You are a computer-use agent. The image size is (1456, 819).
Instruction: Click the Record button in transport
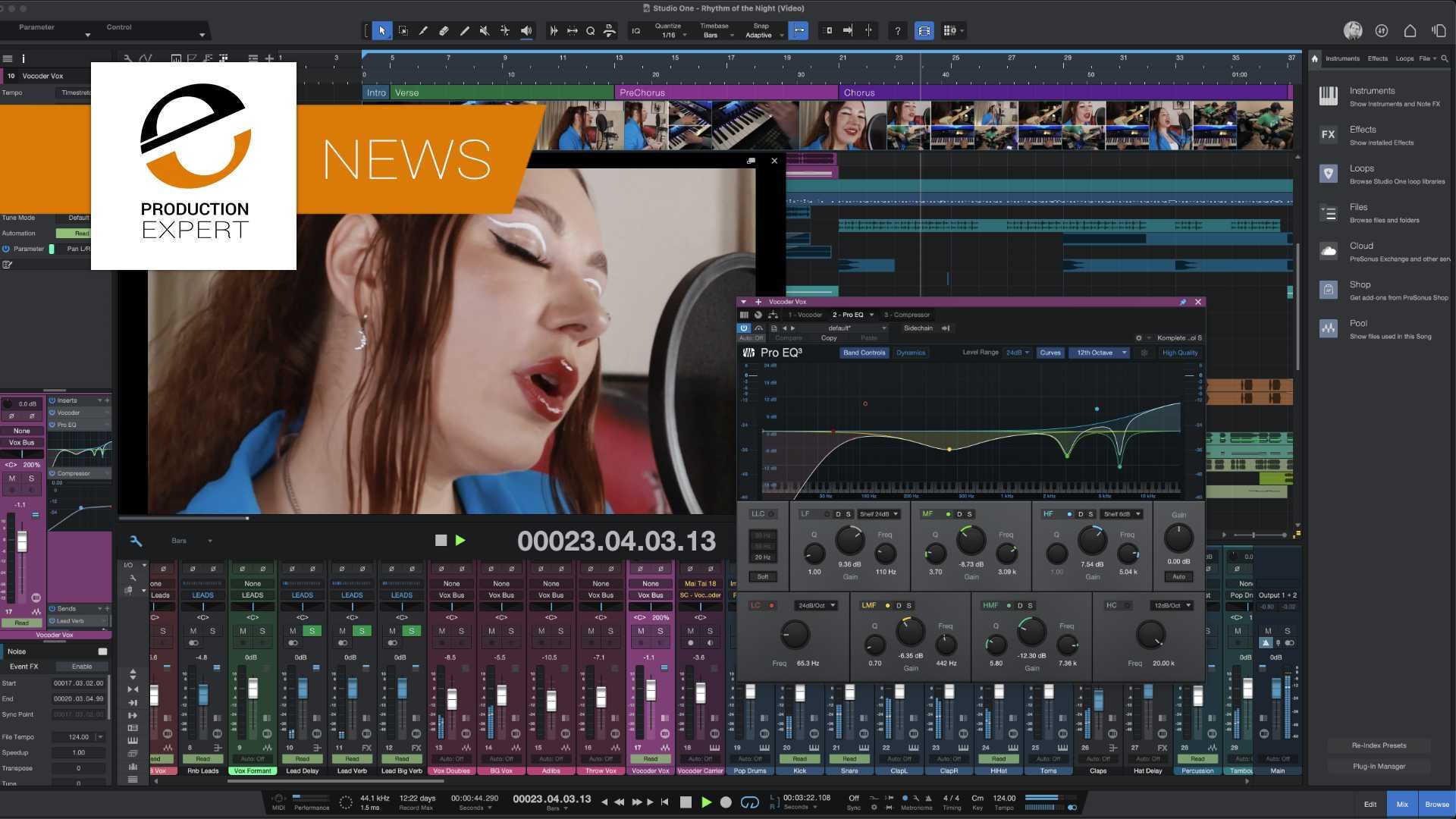[x=726, y=802]
